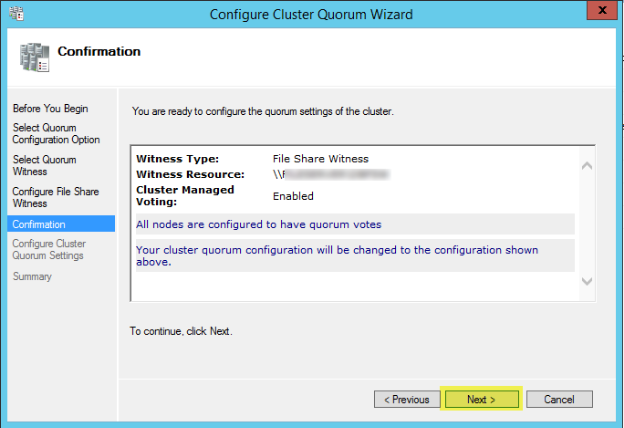Viewport: 624px width, 428px height.
Task: Jump to the Select Quorum Witness step
Action: pos(43,166)
